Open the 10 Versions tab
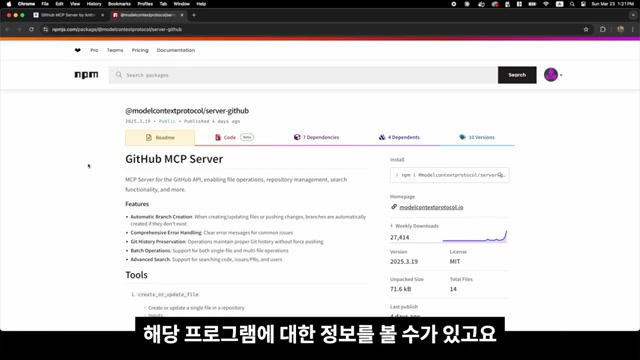 [x=477, y=138]
